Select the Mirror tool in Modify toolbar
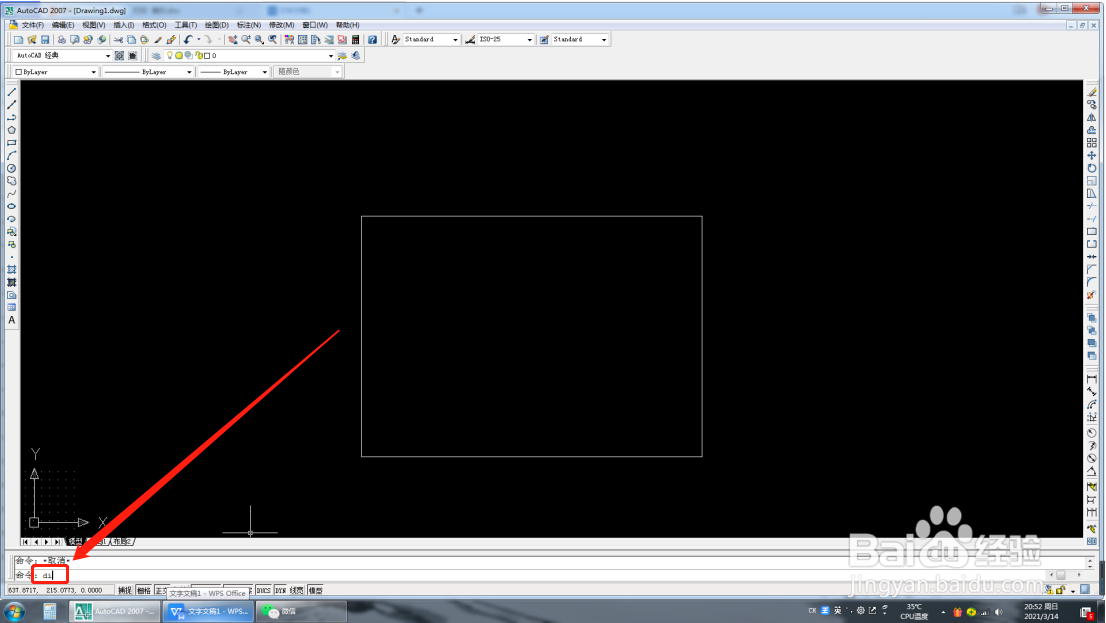 coord(1092,117)
